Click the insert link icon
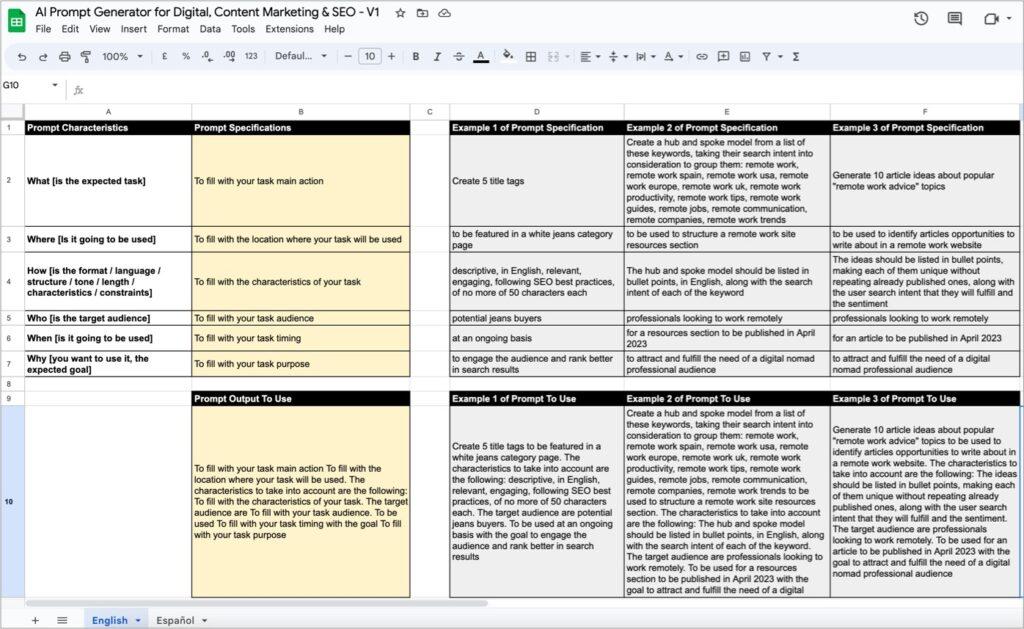Screen dimensions: 1024x629 coord(701,57)
